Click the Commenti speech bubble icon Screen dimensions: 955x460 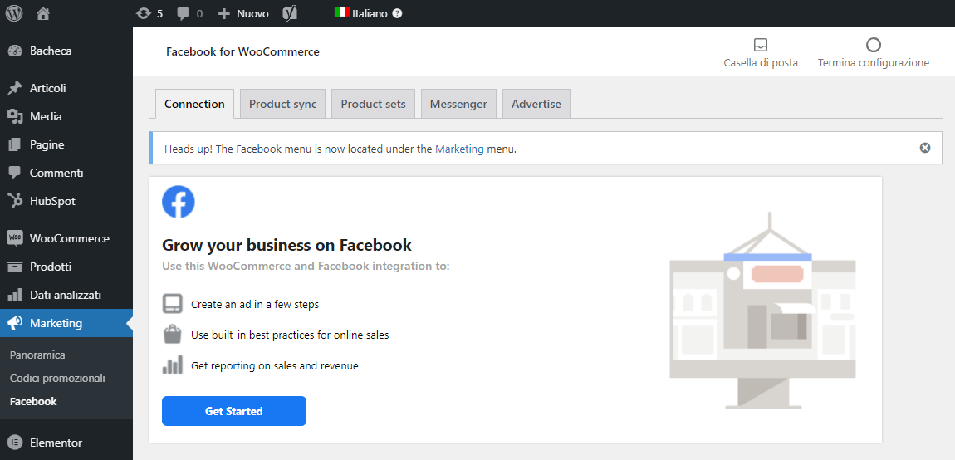(x=15, y=173)
